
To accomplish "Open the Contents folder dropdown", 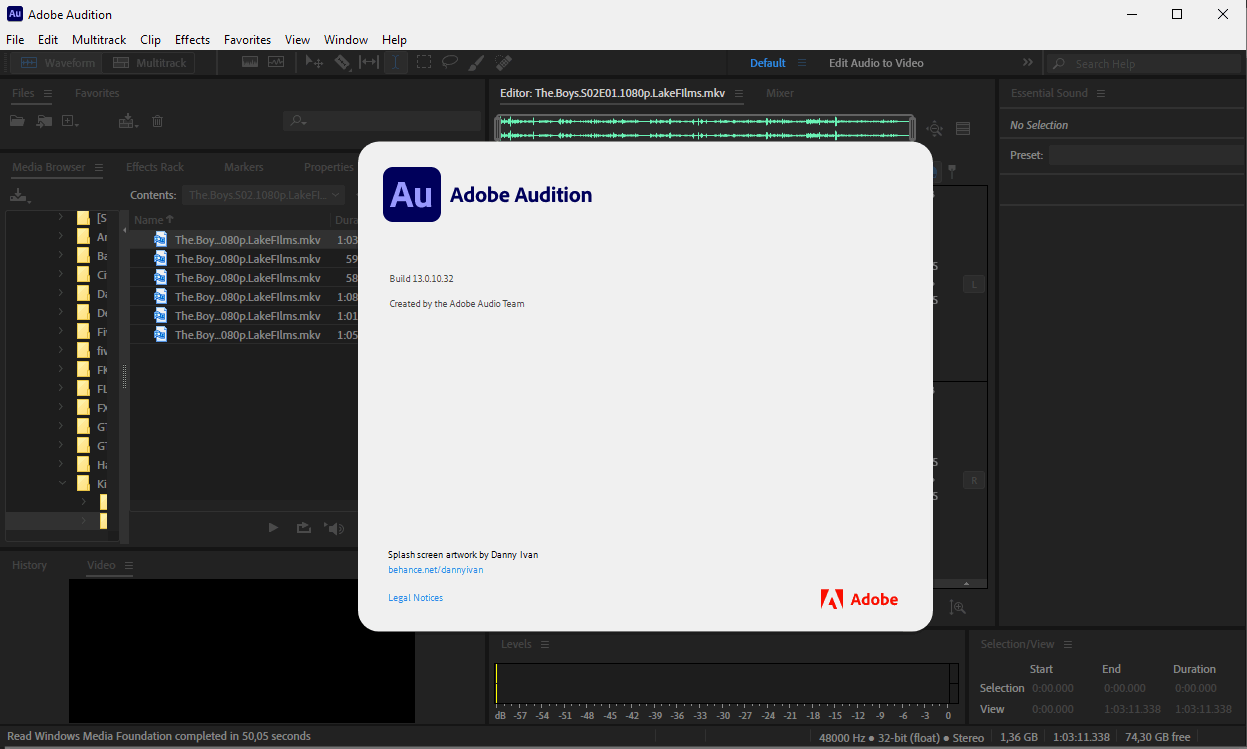I will tap(264, 195).
